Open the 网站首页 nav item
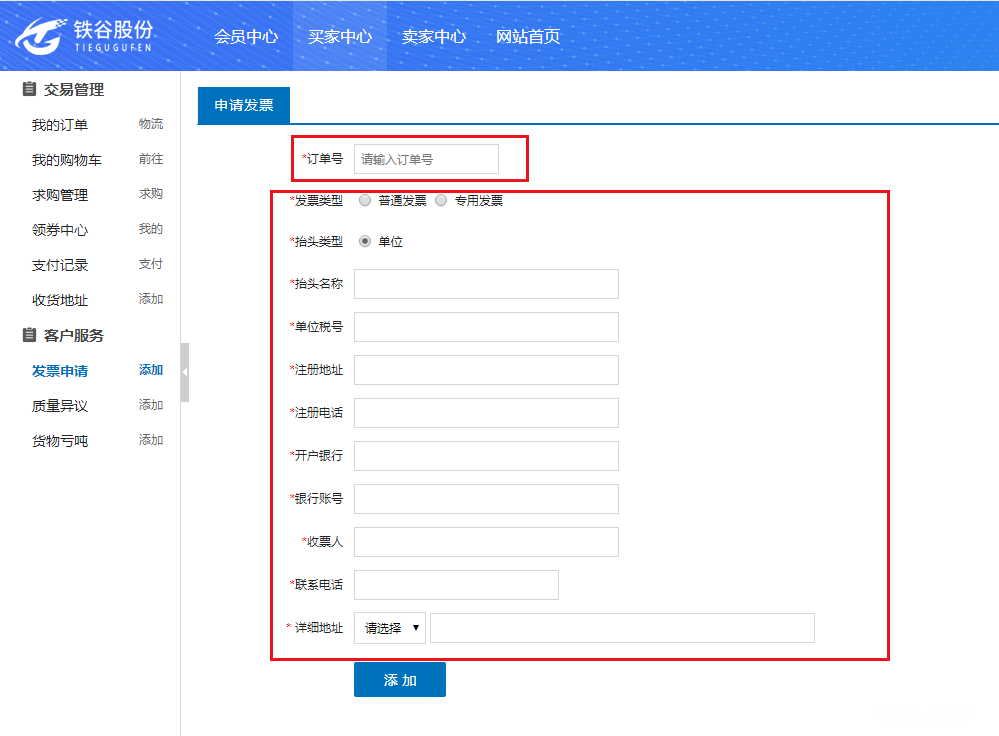 pos(528,37)
